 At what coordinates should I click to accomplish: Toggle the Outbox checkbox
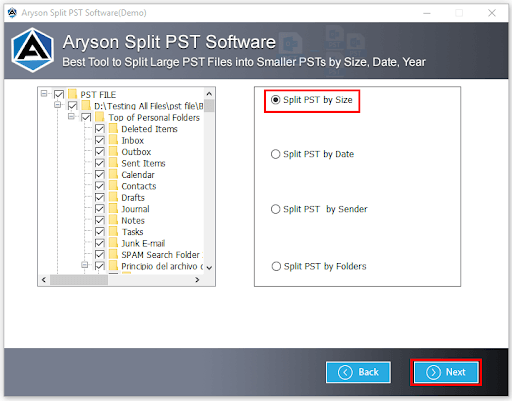click(x=100, y=152)
